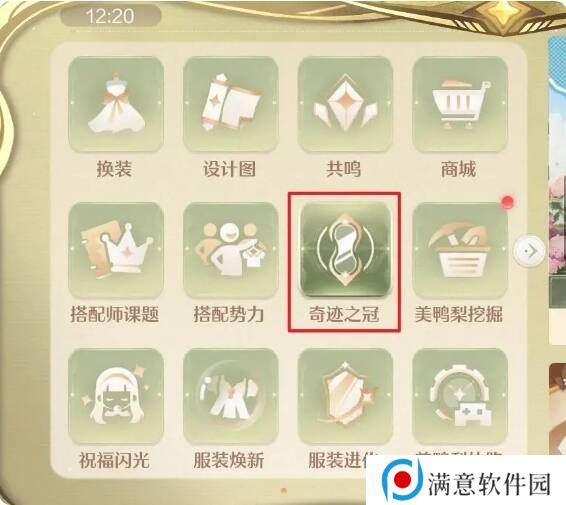Click the 美鸭梨挖掘 text label
The height and width of the screenshot is (505, 566).
[459, 314]
